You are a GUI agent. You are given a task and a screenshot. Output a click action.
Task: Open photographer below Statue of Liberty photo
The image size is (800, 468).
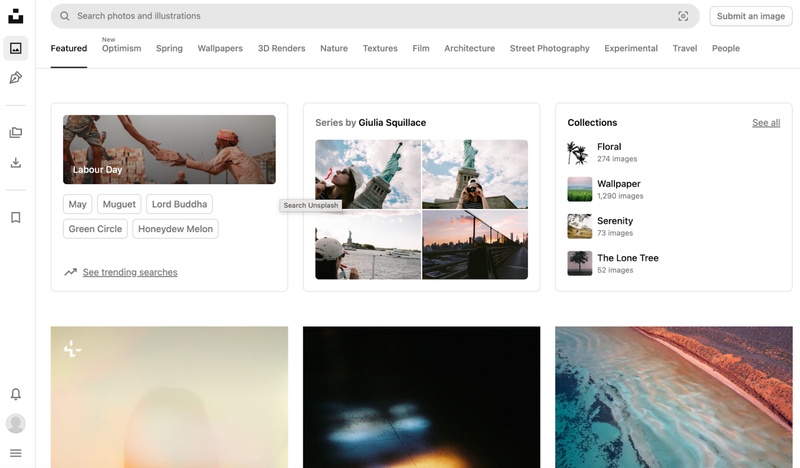tap(475, 175)
